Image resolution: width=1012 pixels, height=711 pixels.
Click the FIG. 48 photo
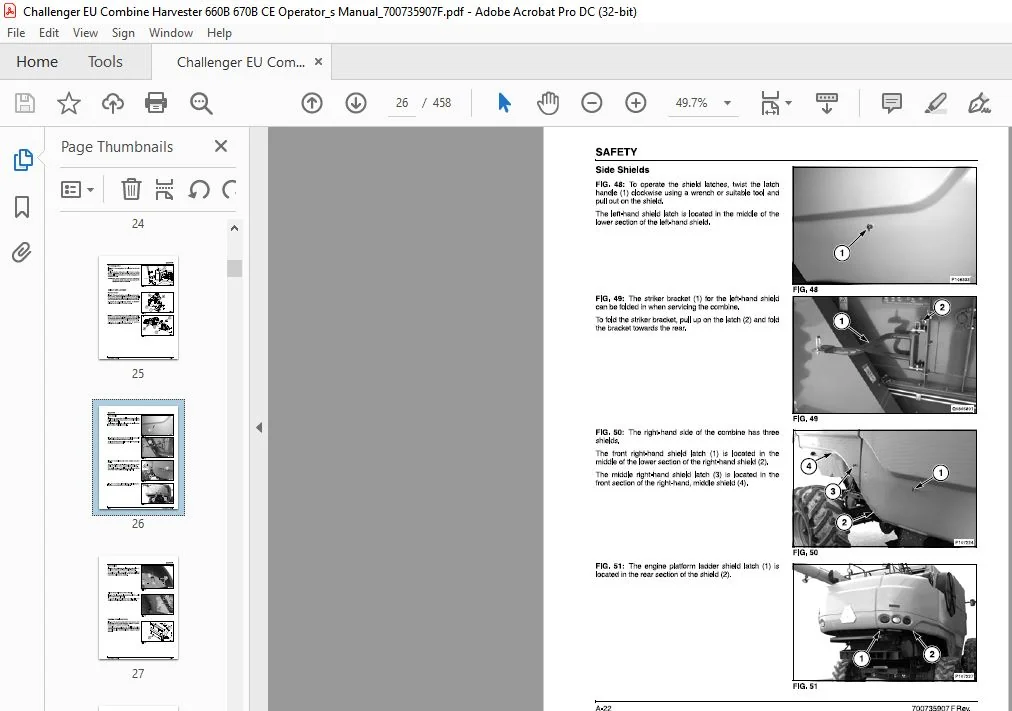[x=884, y=225]
